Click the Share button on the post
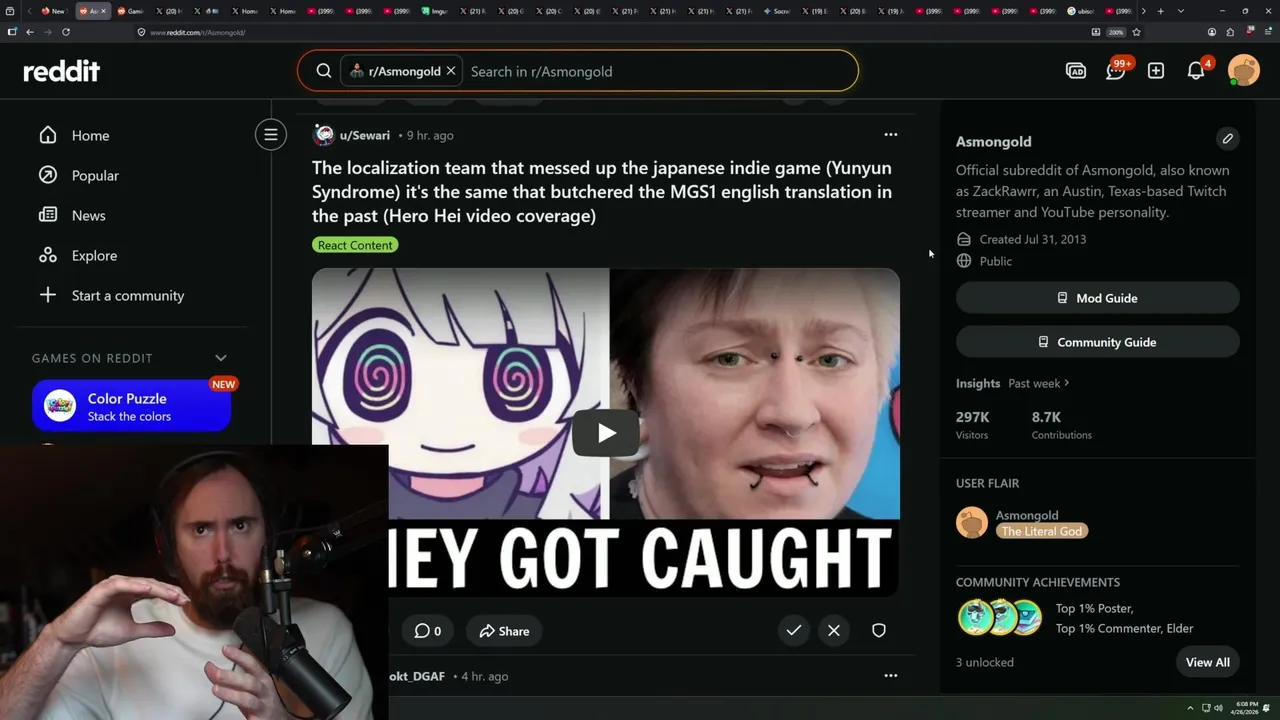The width and height of the screenshot is (1280, 720). coord(504,631)
